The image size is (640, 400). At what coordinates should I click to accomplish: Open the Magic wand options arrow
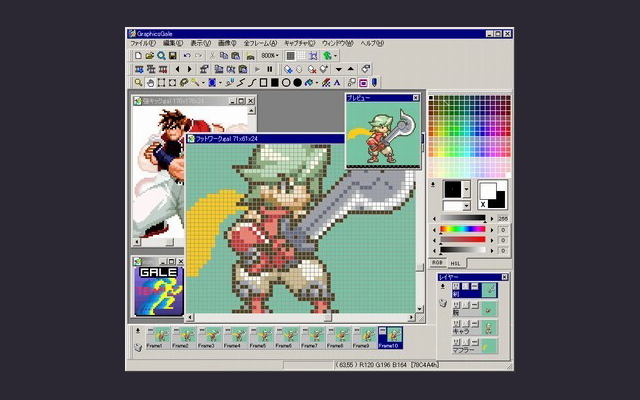[203, 83]
